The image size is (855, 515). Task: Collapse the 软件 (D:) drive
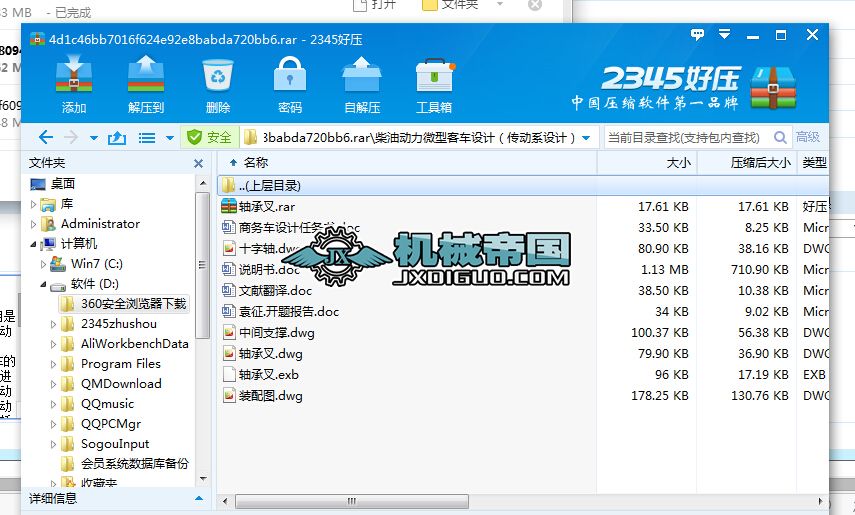click(44, 284)
